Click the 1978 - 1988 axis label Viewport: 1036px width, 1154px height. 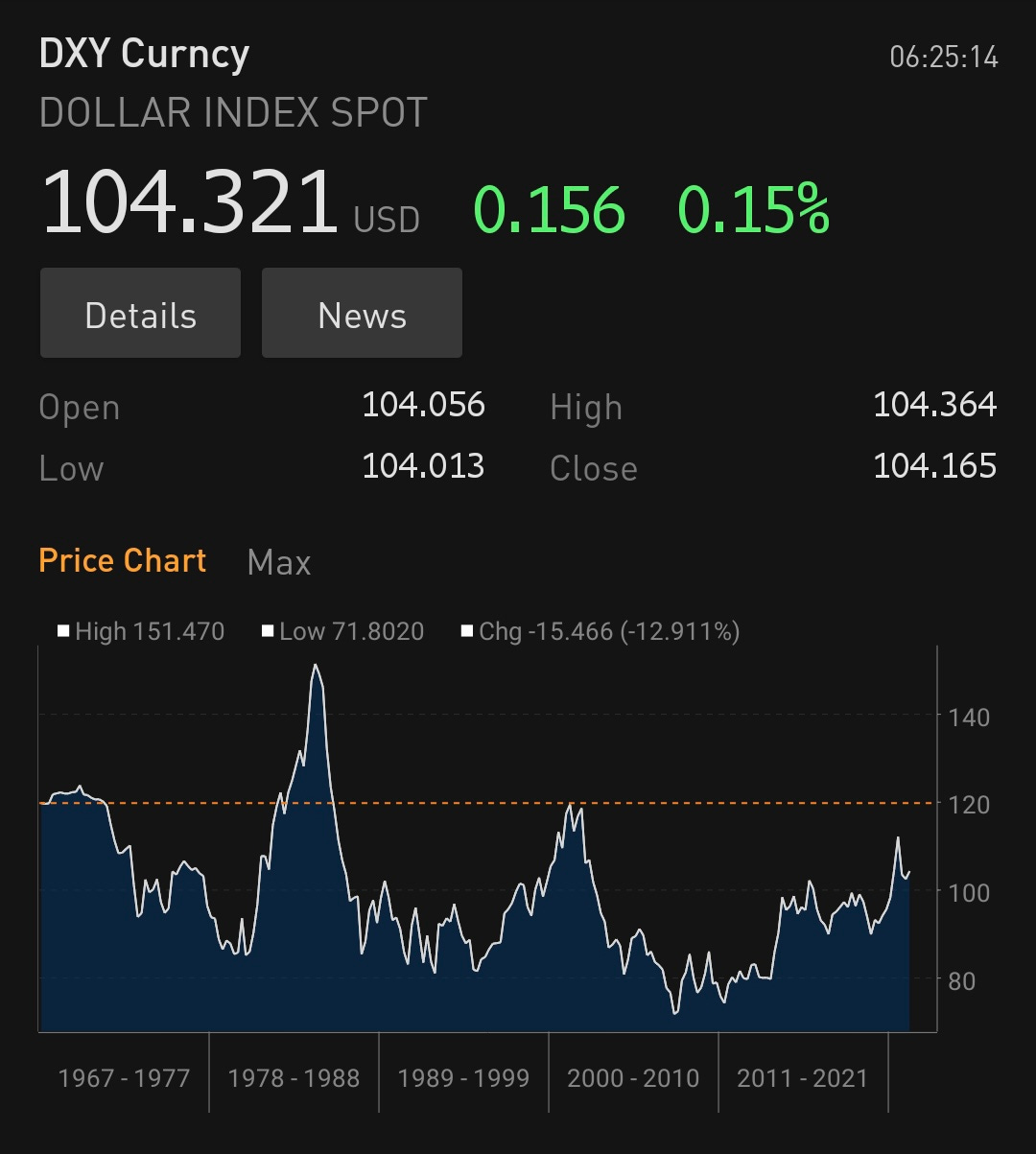294,1078
